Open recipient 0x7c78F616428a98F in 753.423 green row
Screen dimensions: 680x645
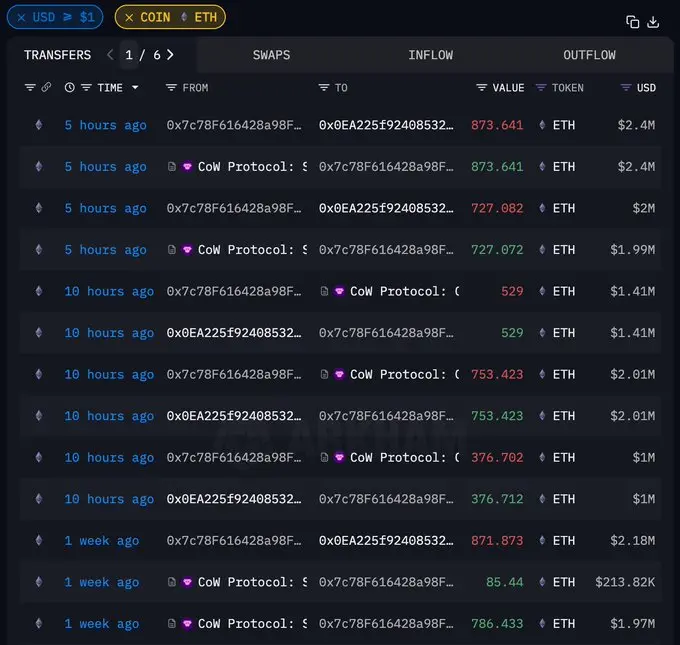coord(386,416)
